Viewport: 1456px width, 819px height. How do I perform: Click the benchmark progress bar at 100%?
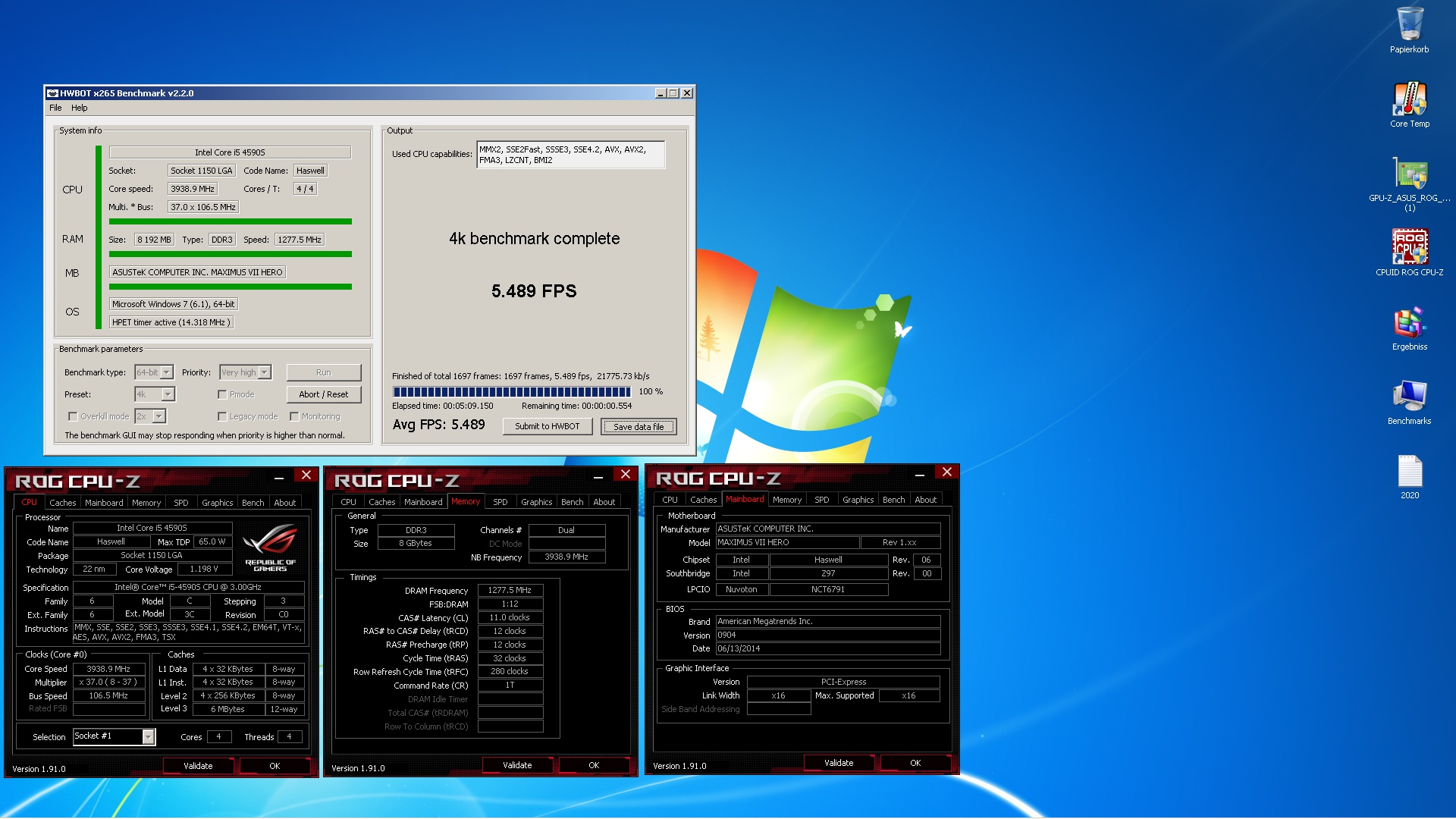pos(511,392)
